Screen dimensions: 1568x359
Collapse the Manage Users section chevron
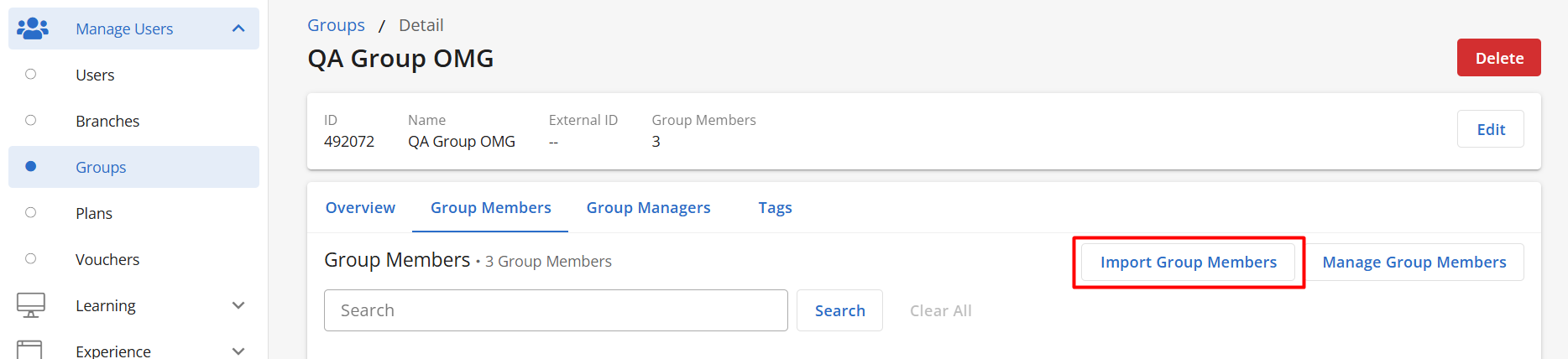coord(238,29)
